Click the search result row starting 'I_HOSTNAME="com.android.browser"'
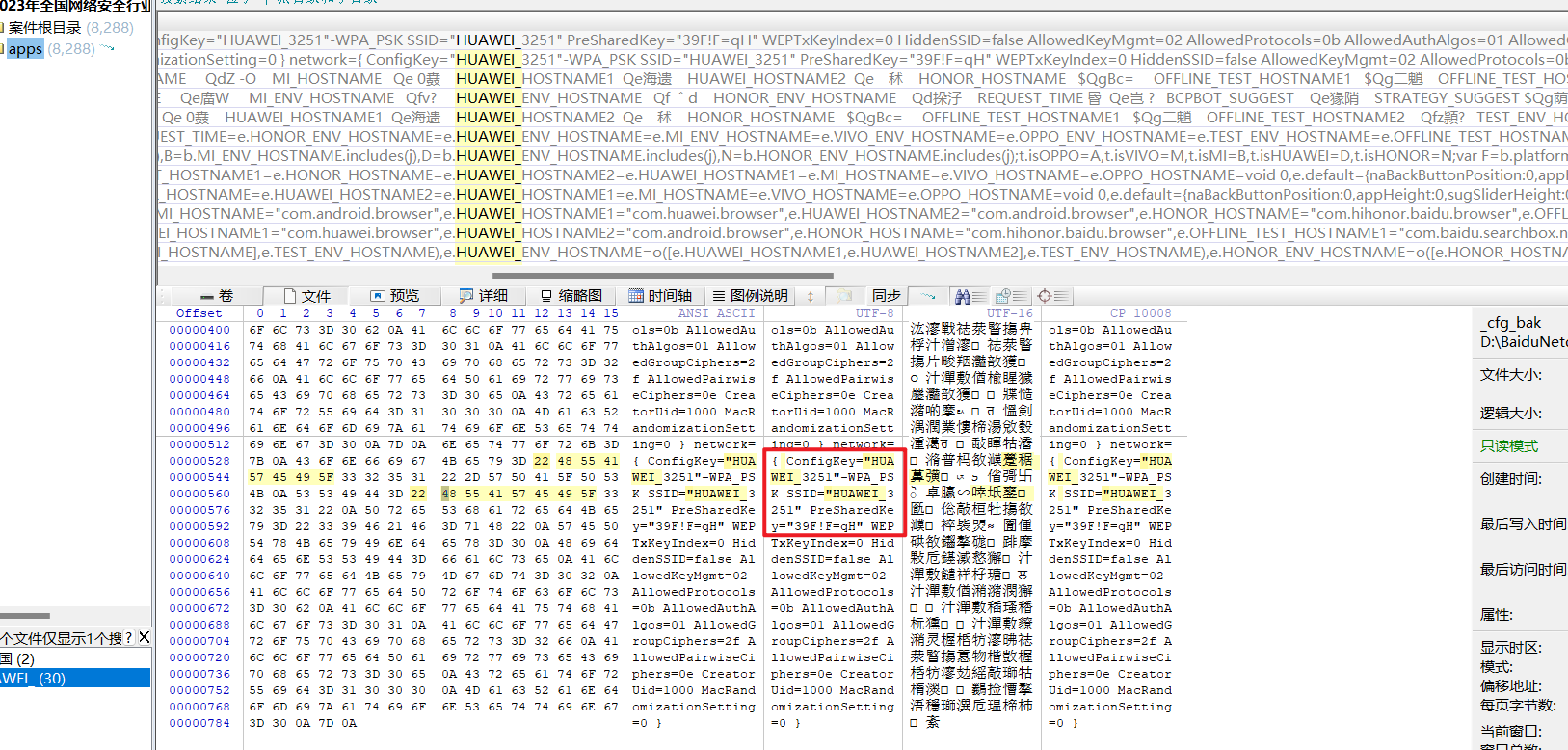Image resolution: width=1568 pixels, height=750 pixels. pyautogui.click(x=862, y=214)
